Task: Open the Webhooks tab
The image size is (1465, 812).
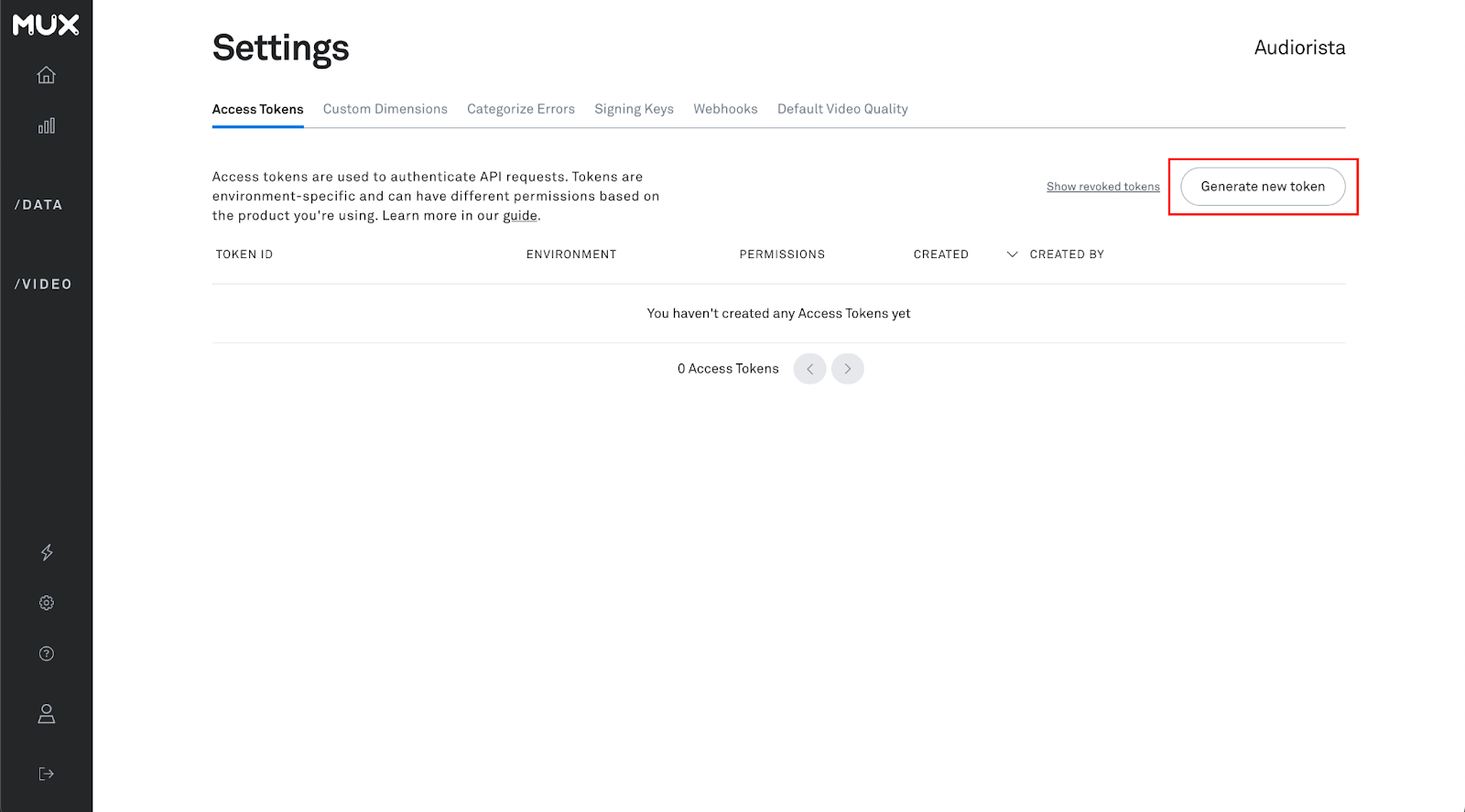Action: tap(725, 109)
